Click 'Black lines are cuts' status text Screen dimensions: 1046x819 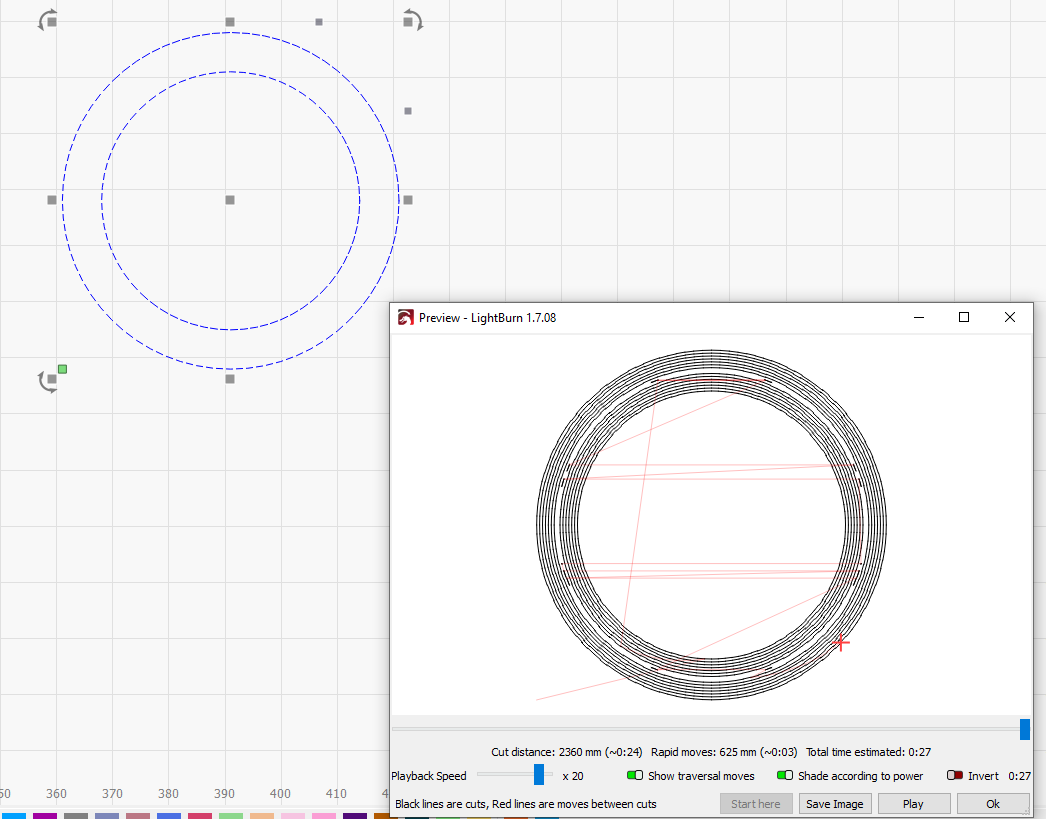pos(442,804)
